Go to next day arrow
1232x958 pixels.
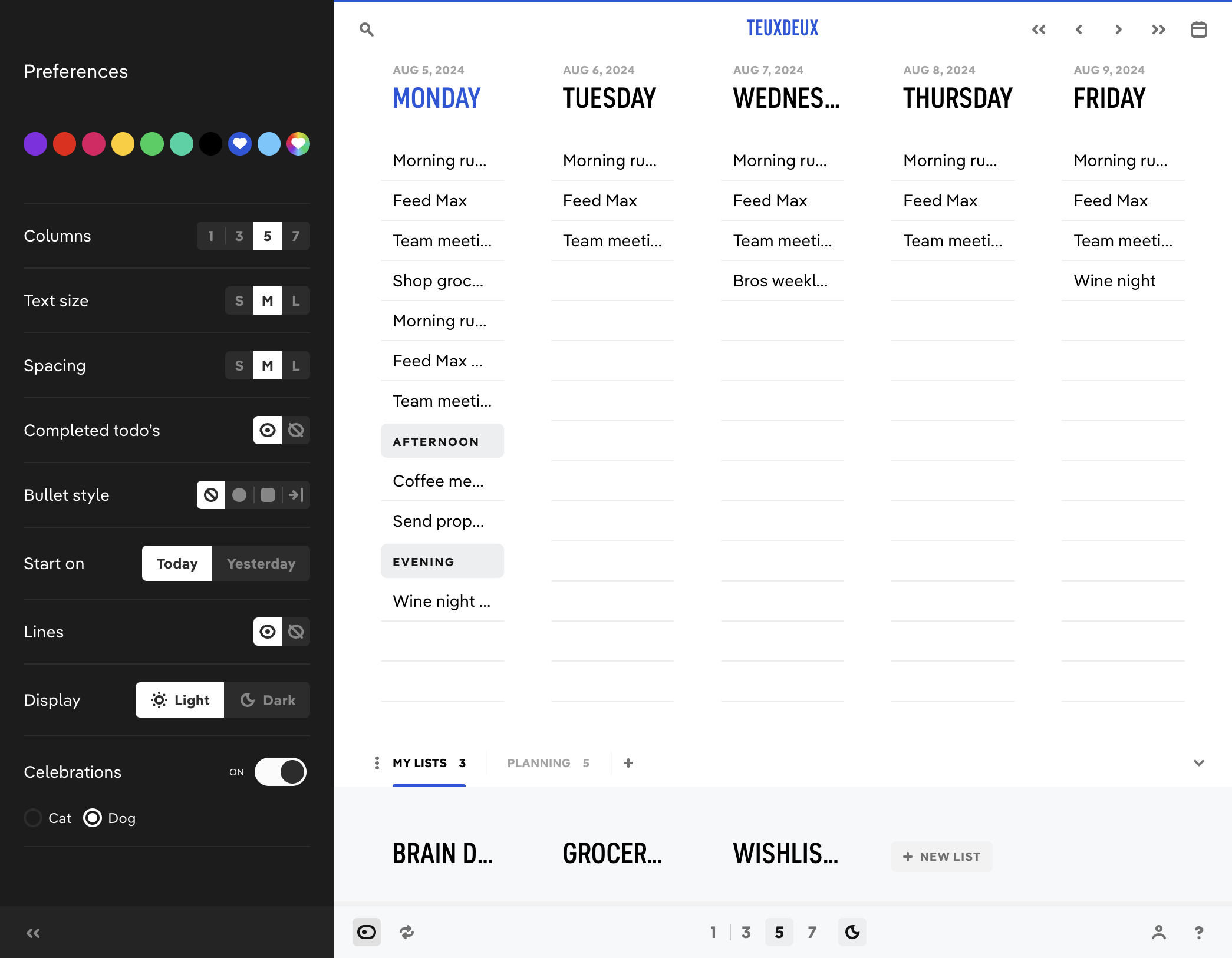click(x=1118, y=29)
